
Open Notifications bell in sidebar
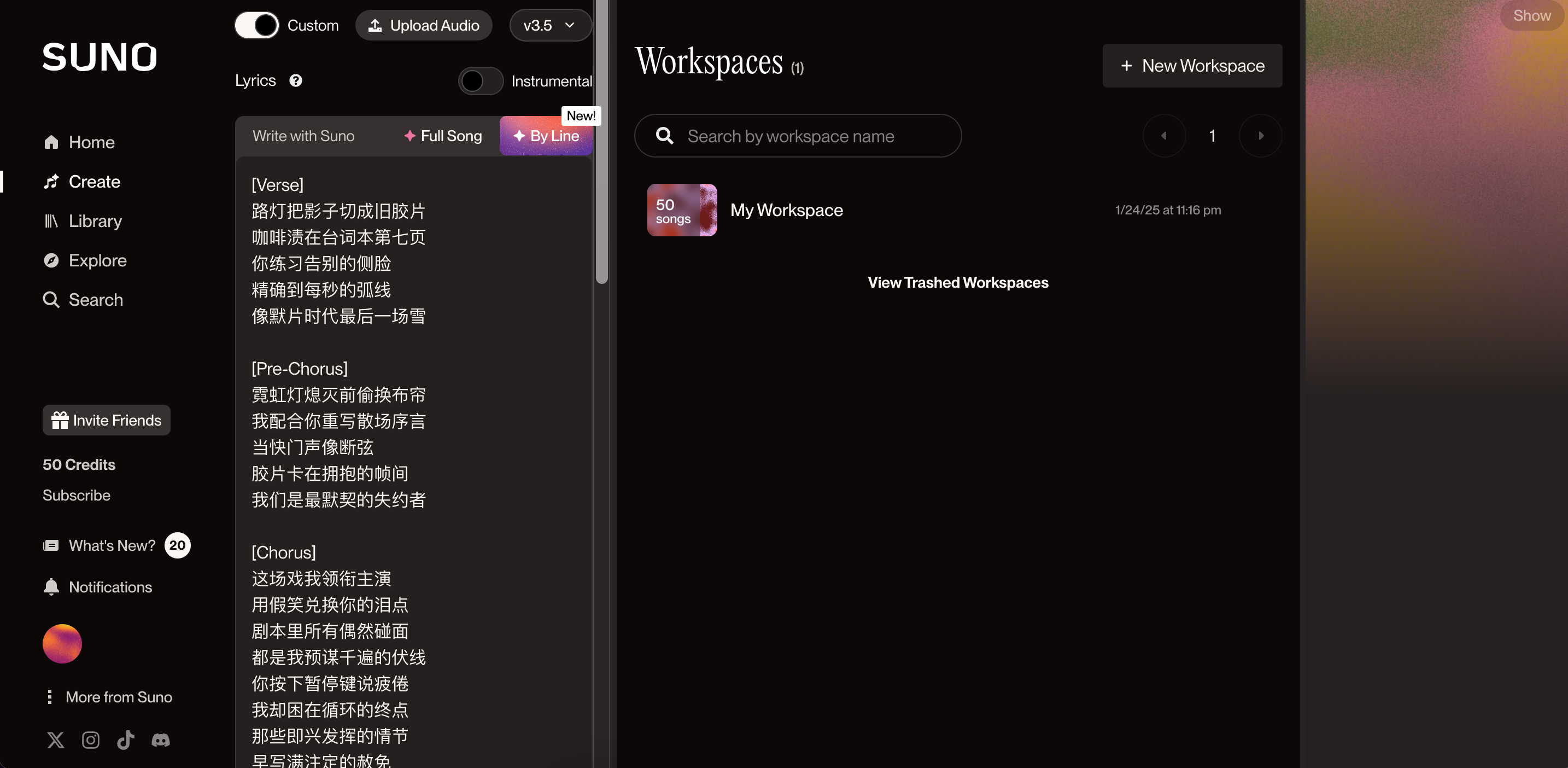[x=52, y=586]
